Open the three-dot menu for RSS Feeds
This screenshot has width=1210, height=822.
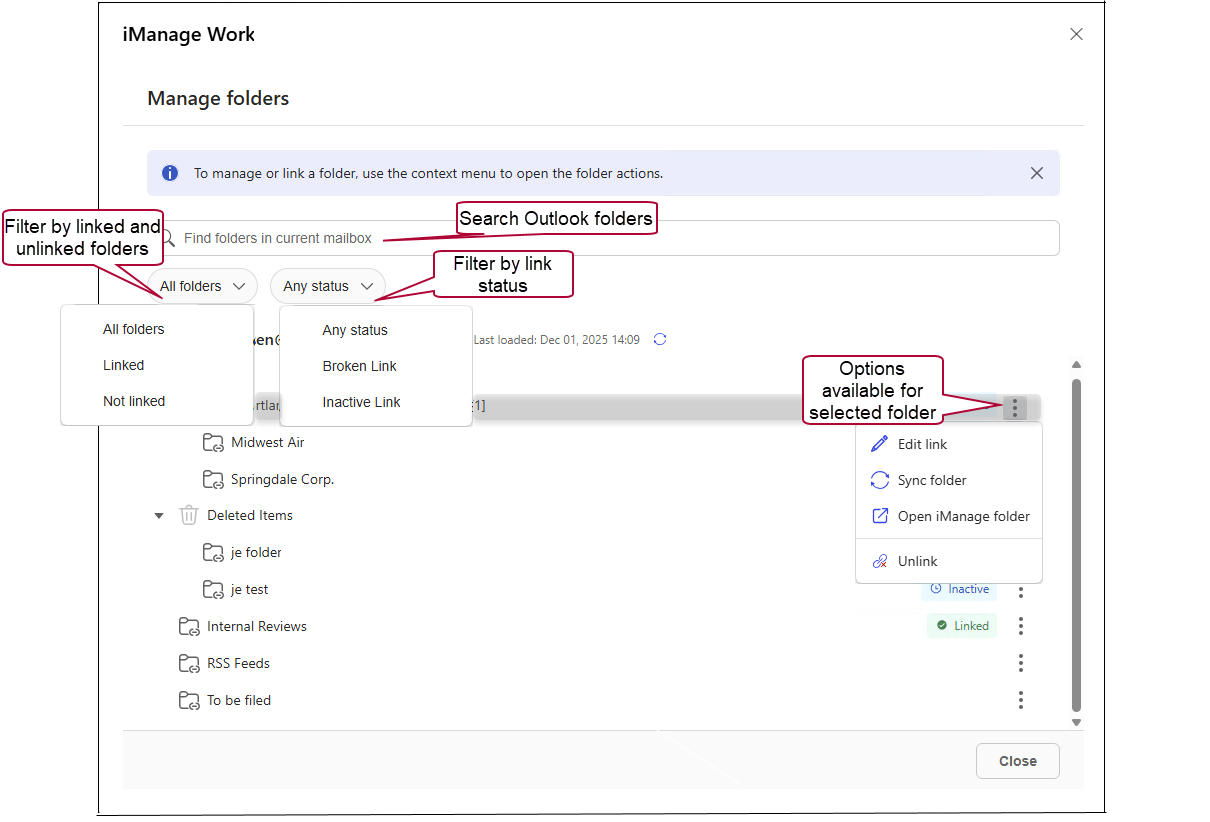pos(1021,663)
